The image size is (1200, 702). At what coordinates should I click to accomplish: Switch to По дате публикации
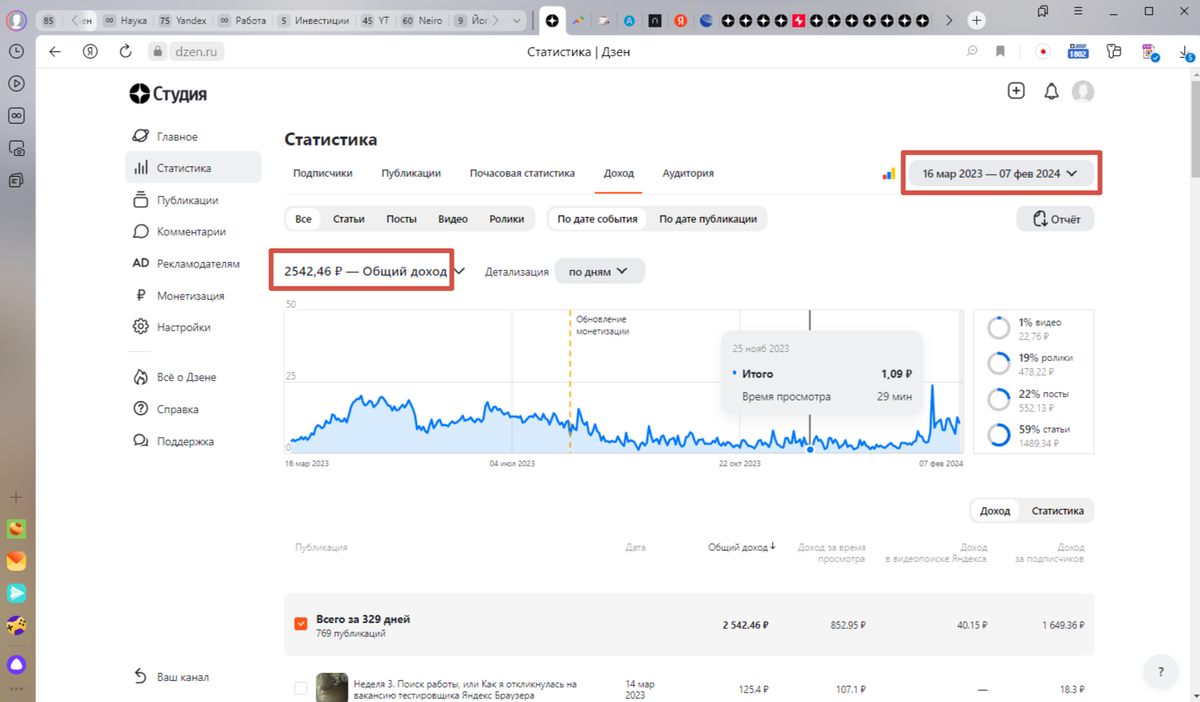(707, 219)
